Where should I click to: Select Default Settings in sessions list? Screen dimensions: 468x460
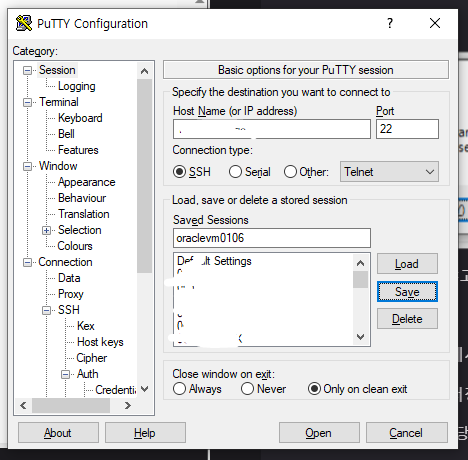coord(214,261)
